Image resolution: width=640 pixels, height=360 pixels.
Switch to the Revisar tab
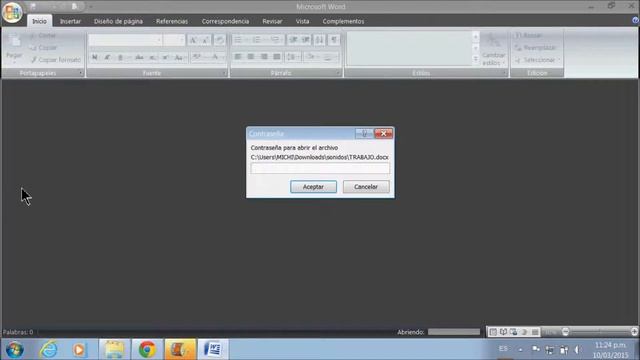272,21
